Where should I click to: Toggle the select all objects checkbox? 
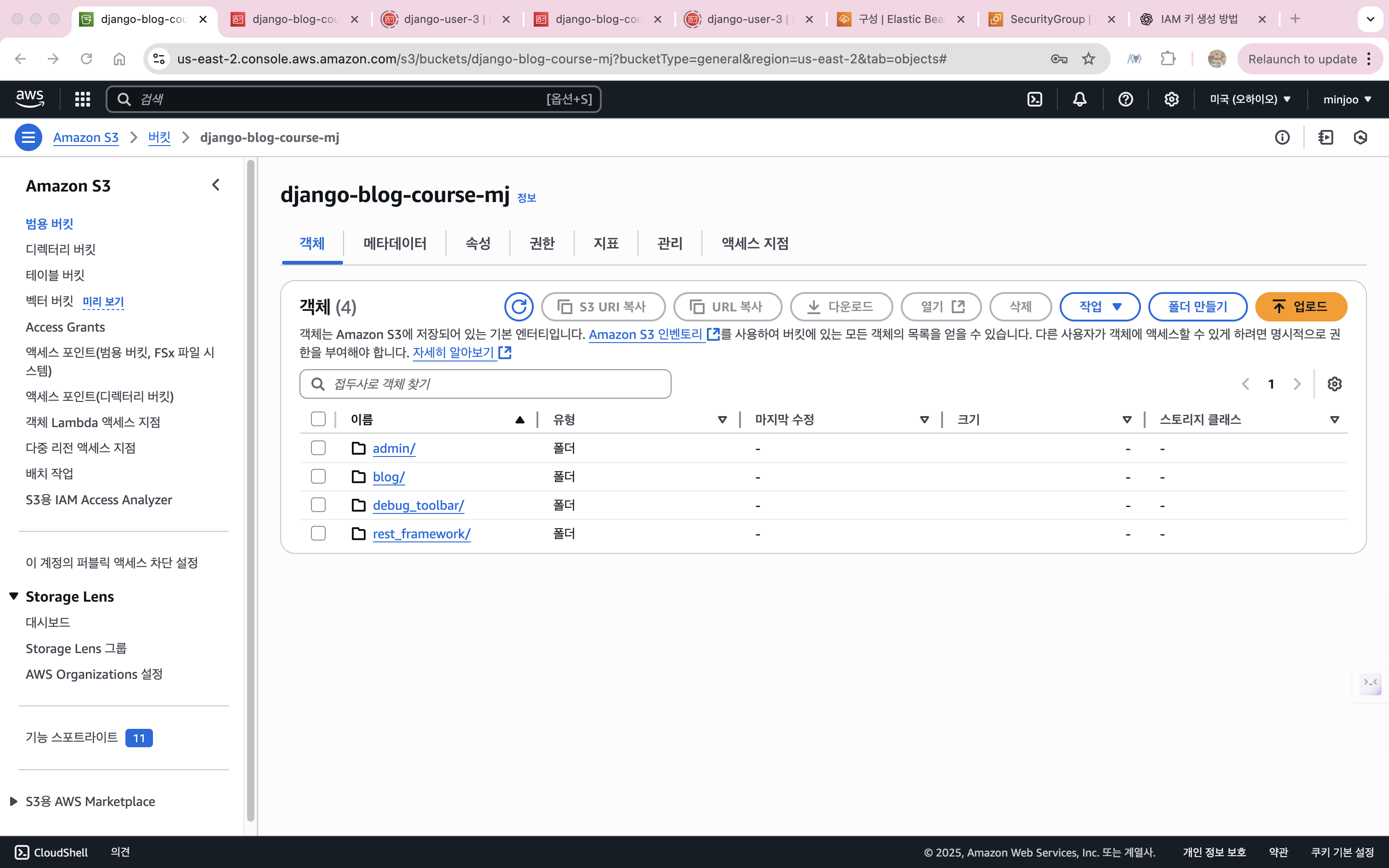tap(318, 420)
